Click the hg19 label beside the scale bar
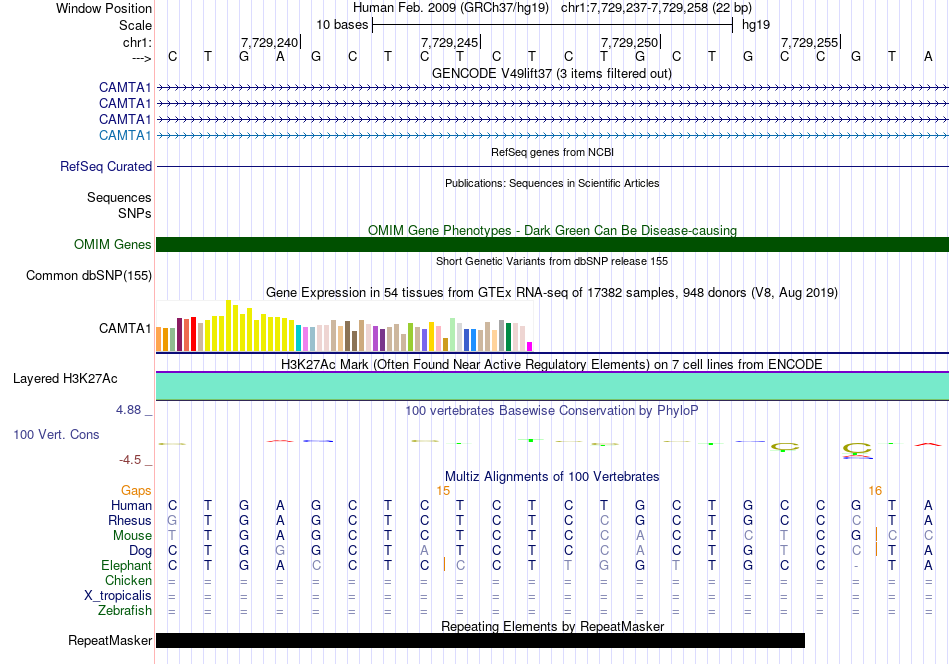The height and width of the screenshot is (664, 950). [756, 25]
